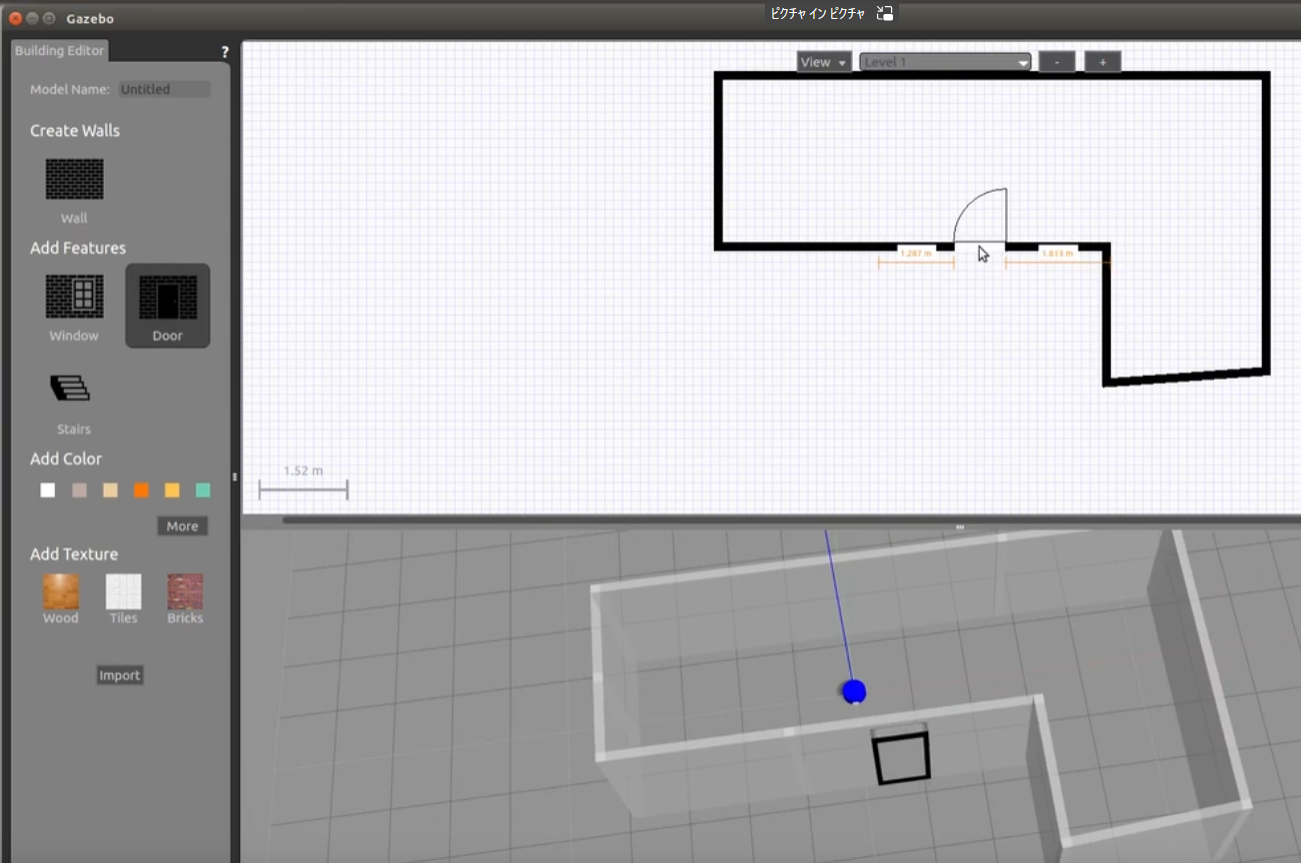Pick the white color swatch
Viewport: 1301px width, 863px height.
click(47, 489)
